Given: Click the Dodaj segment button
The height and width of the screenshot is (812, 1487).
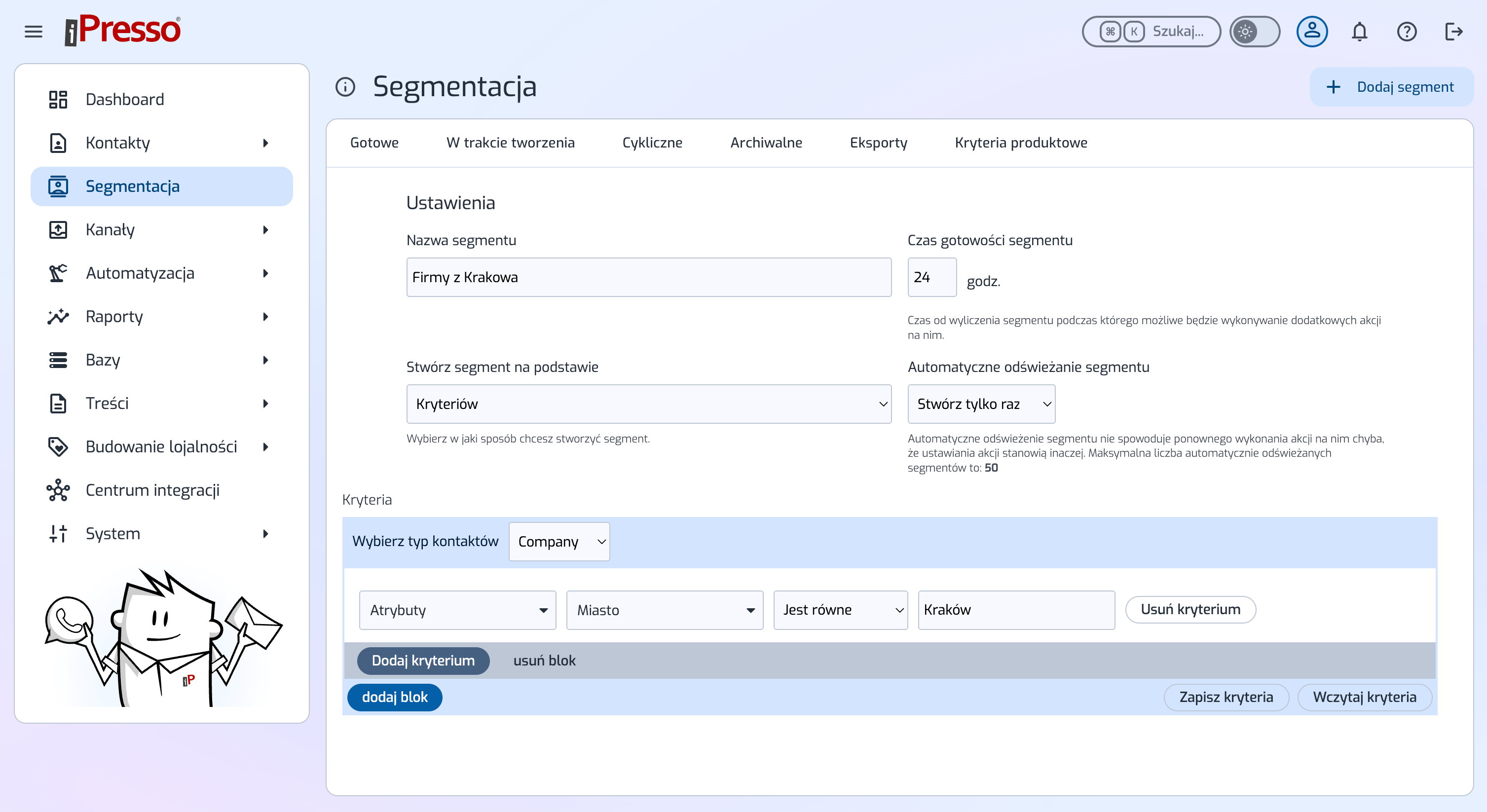Looking at the screenshot, I should pos(1391,87).
